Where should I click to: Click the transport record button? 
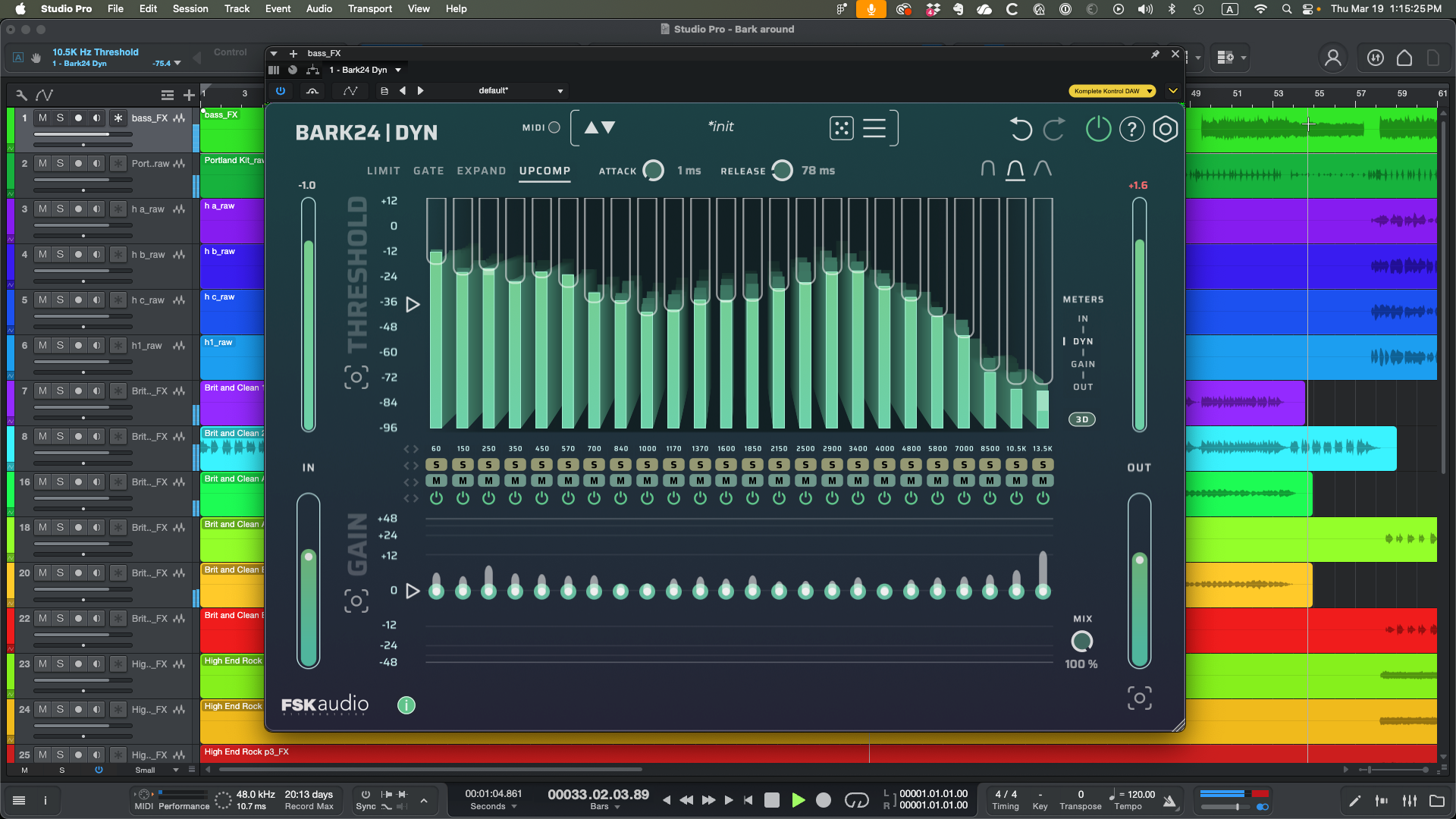[x=824, y=800]
